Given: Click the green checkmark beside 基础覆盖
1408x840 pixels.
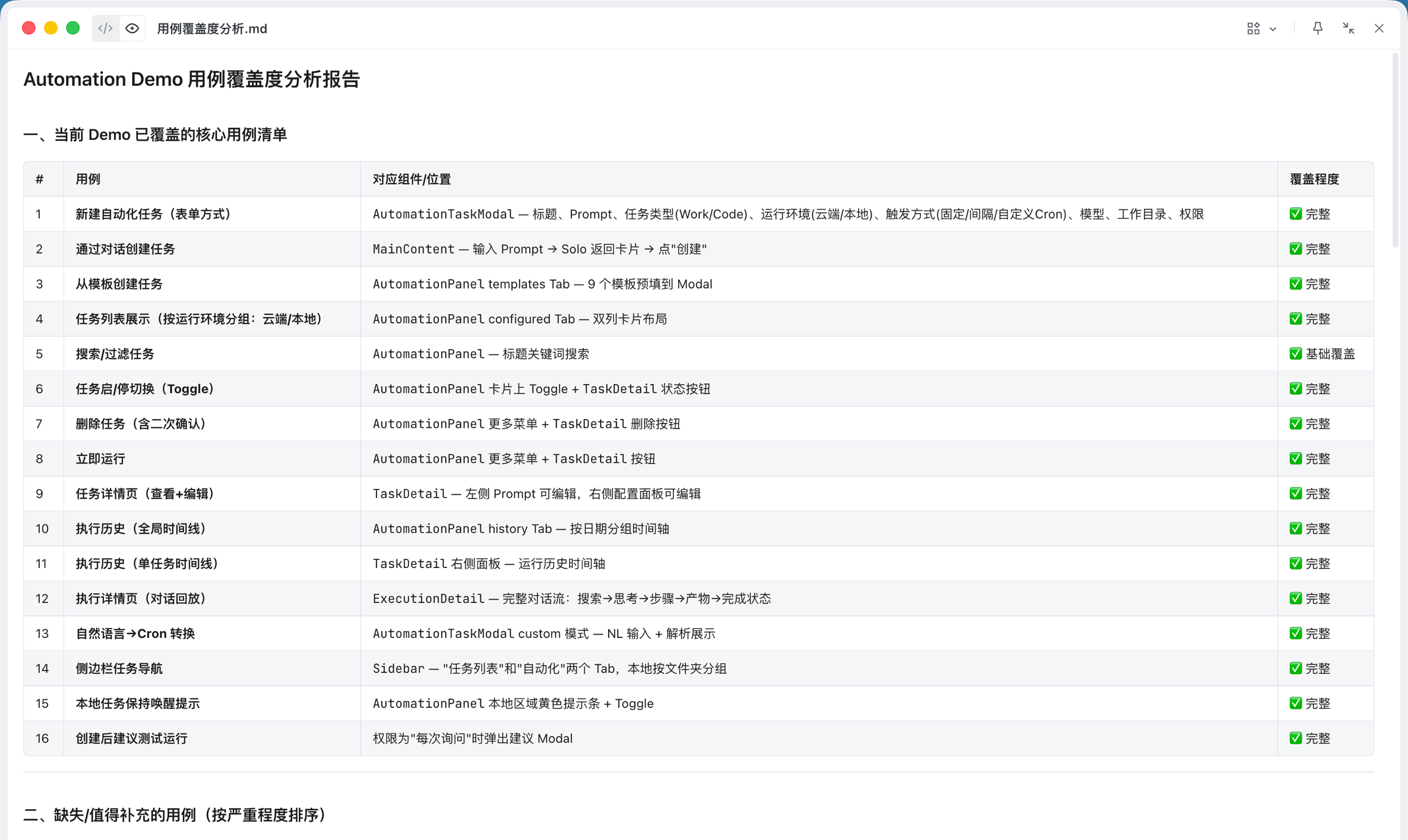Looking at the screenshot, I should tap(1296, 353).
